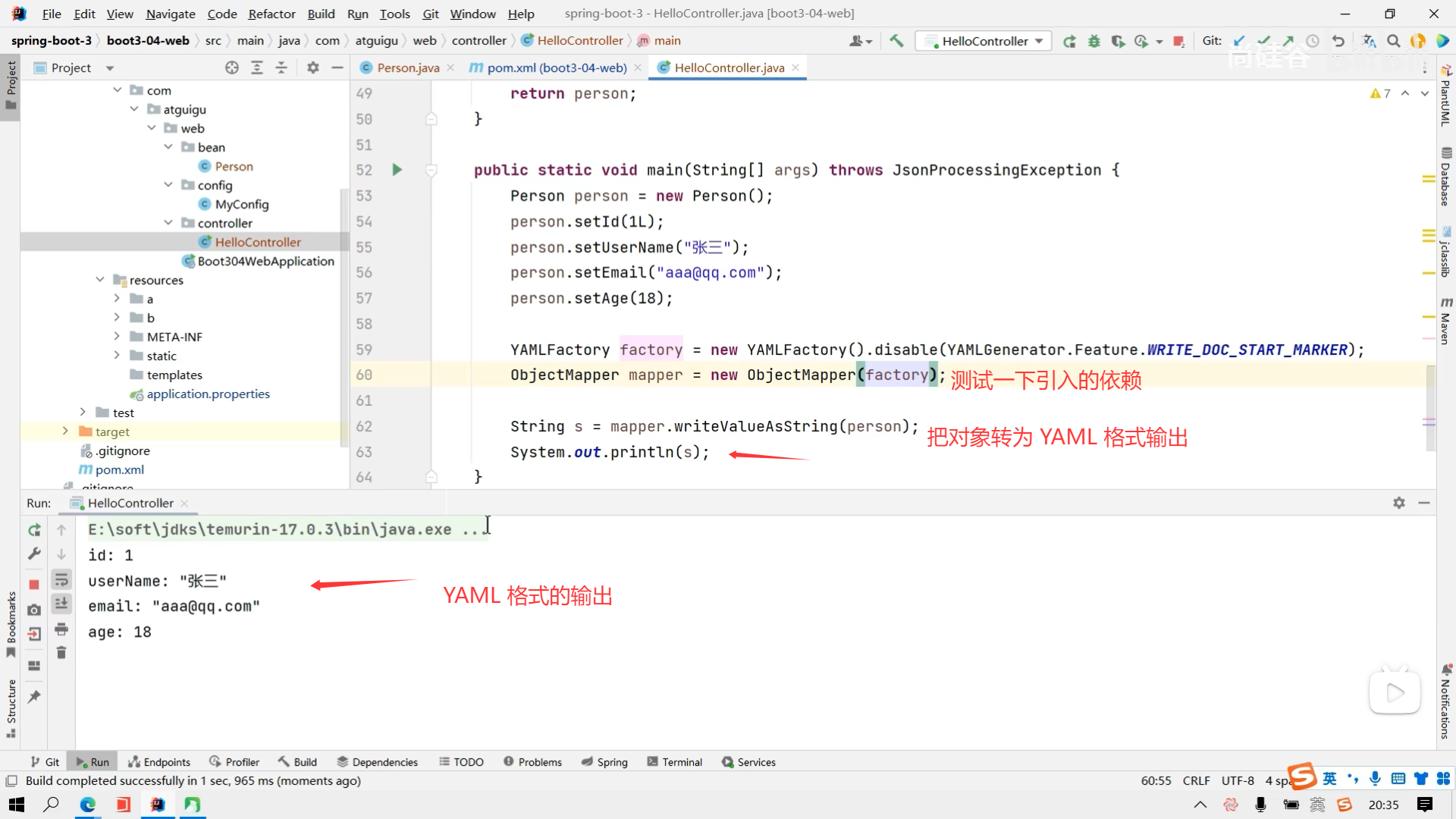
Task: Toggle soft-wrap in the console
Action: 61,580
